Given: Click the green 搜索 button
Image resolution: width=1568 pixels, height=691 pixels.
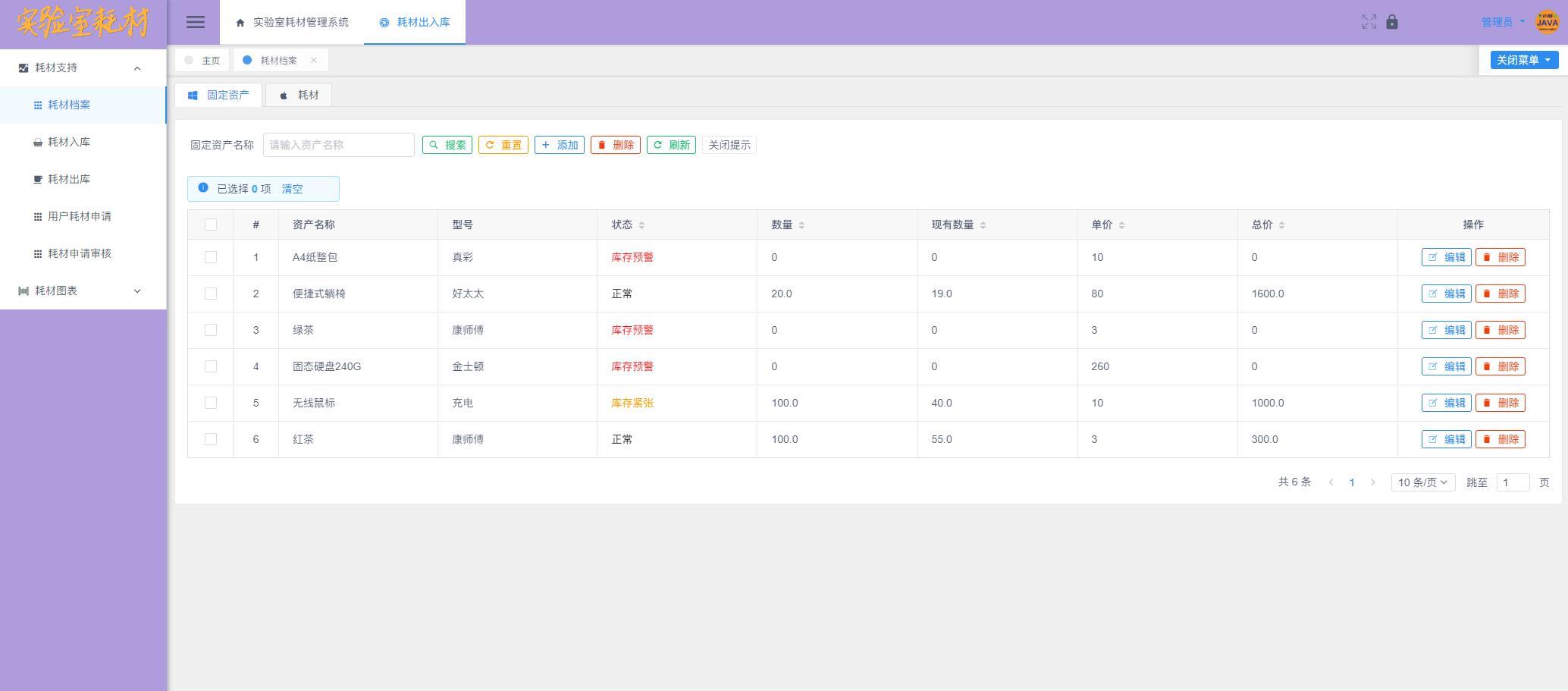Looking at the screenshot, I should (x=447, y=145).
